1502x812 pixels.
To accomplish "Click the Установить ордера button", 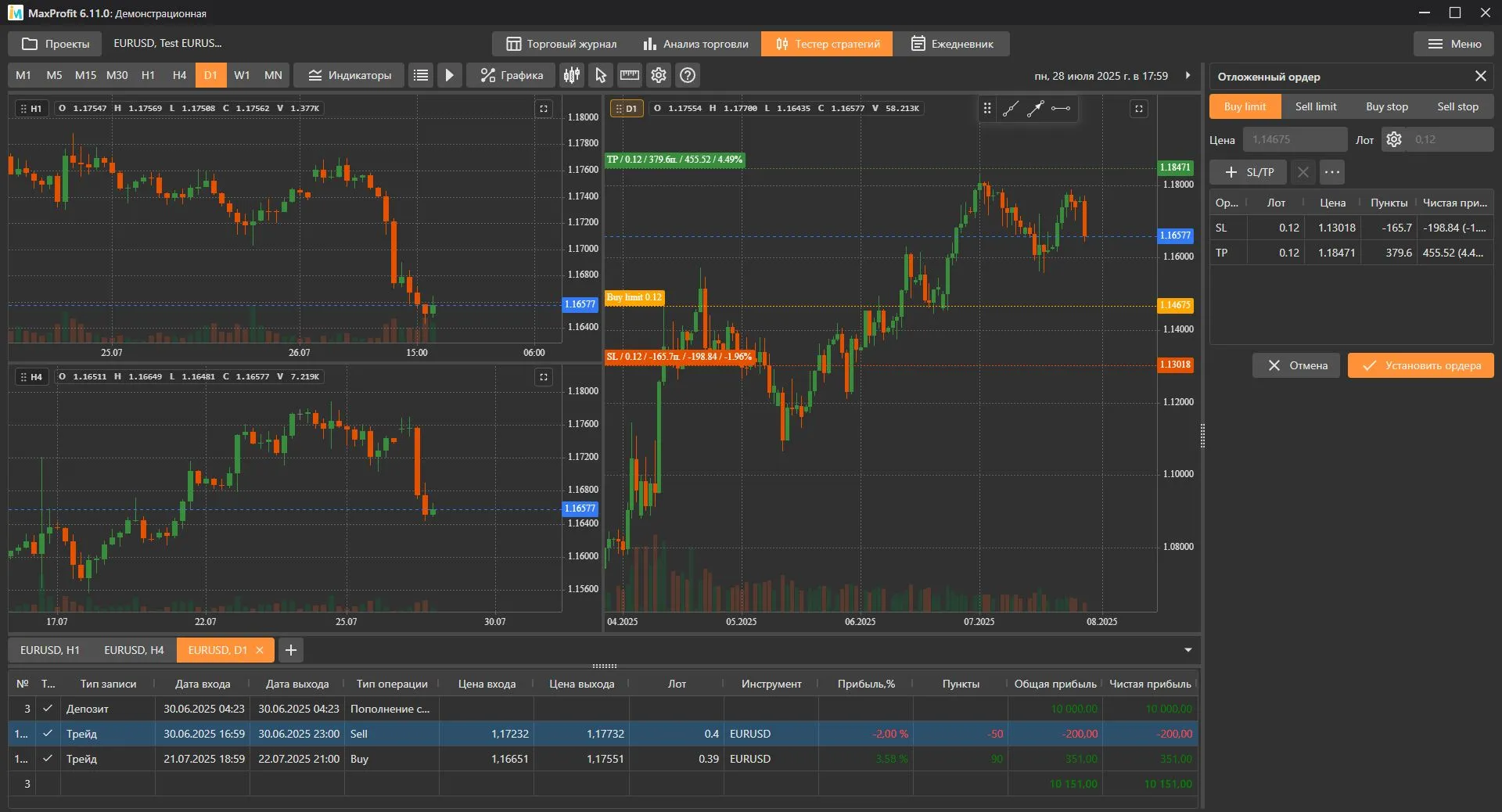I will [1421, 365].
